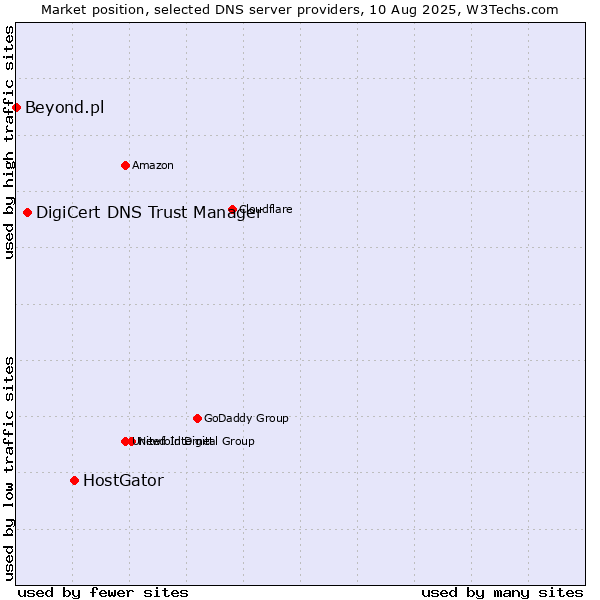Select the GoDaddy Group red data point
The width and height of the screenshot is (600, 600).
click(x=197, y=419)
